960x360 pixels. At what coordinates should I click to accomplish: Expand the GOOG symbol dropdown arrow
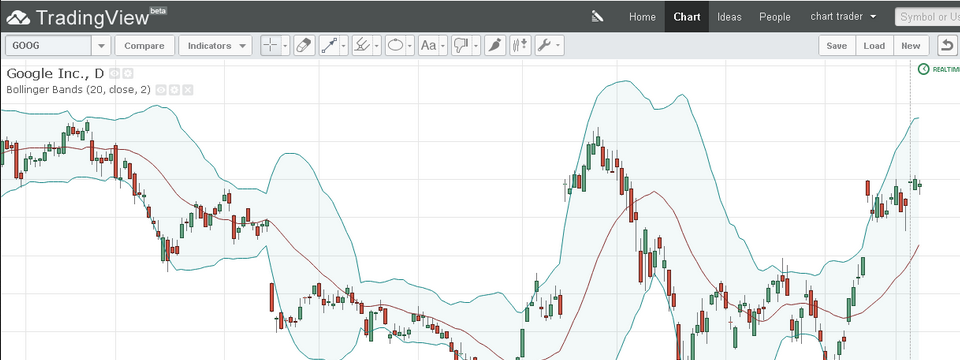(101, 46)
